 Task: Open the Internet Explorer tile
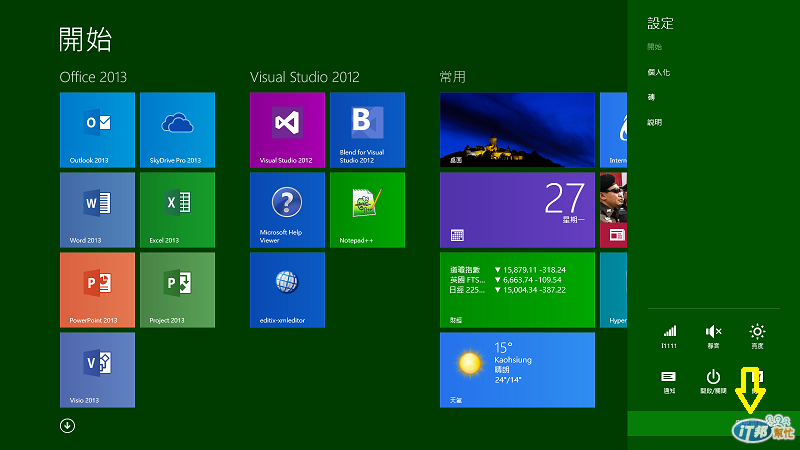[x=614, y=130]
